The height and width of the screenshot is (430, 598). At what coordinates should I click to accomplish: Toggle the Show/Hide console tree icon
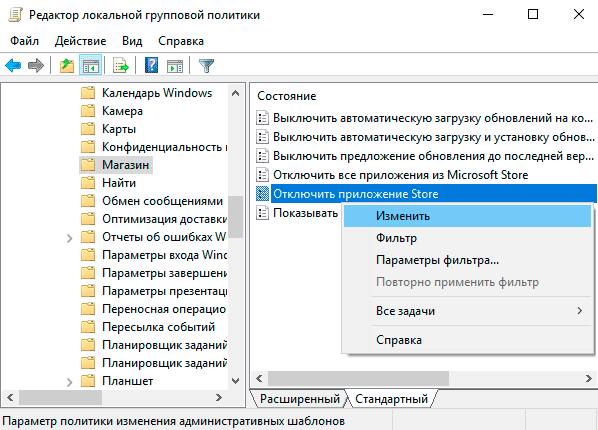pyautogui.click(x=90, y=66)
